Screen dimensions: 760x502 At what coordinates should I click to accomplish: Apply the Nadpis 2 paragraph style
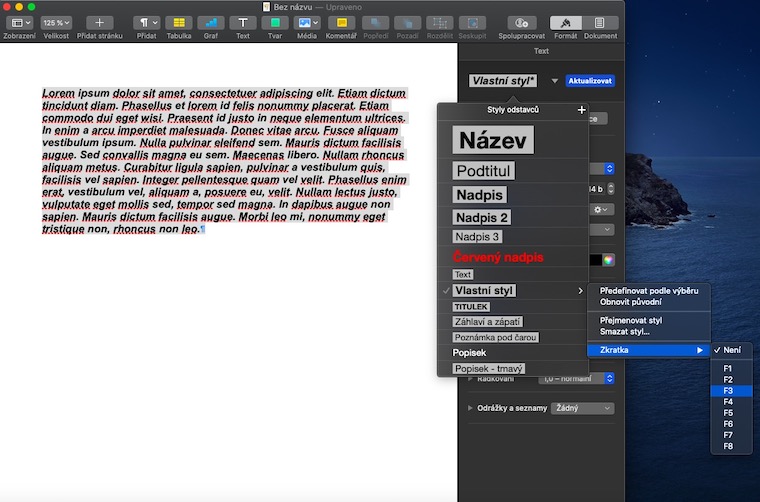(481, 218)
